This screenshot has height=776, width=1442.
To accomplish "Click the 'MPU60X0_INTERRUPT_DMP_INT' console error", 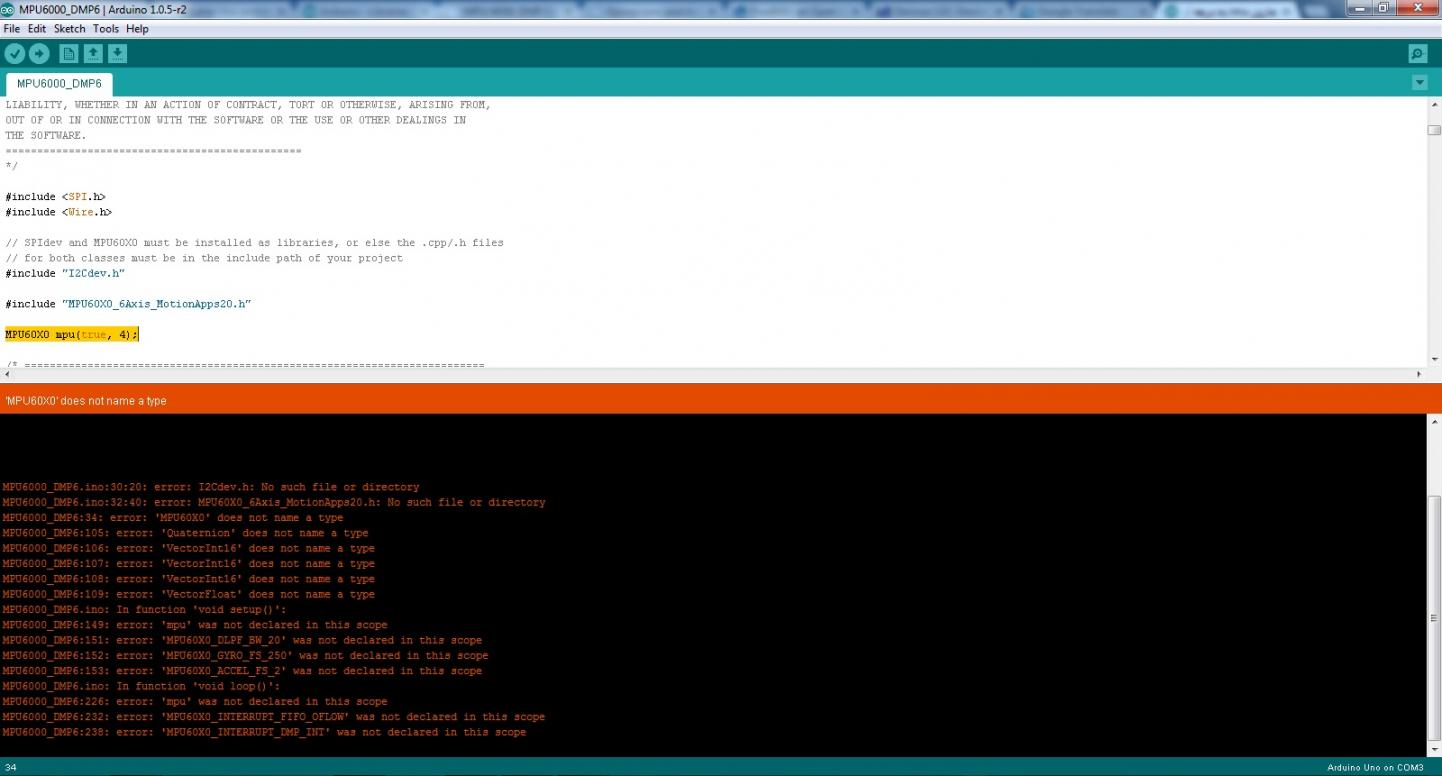I will (x=264, y=732).
